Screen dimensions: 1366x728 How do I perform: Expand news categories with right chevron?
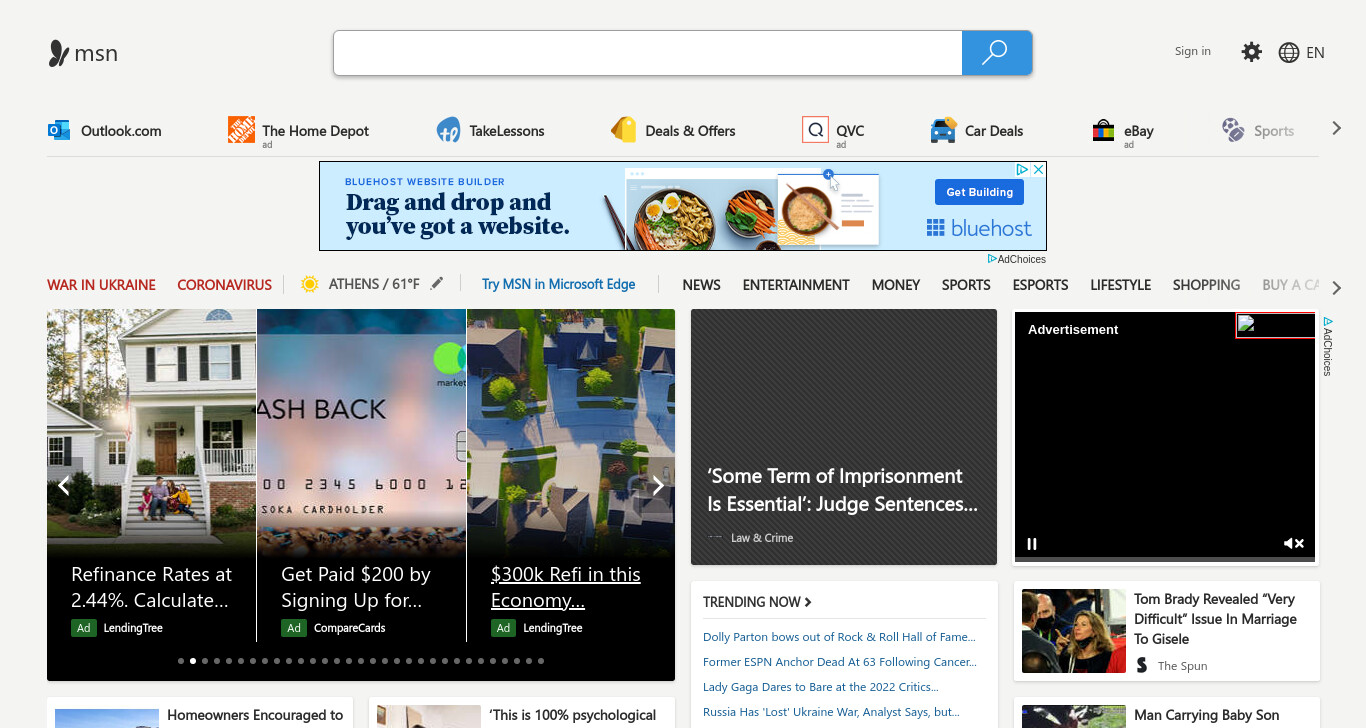coord(1337,288)
